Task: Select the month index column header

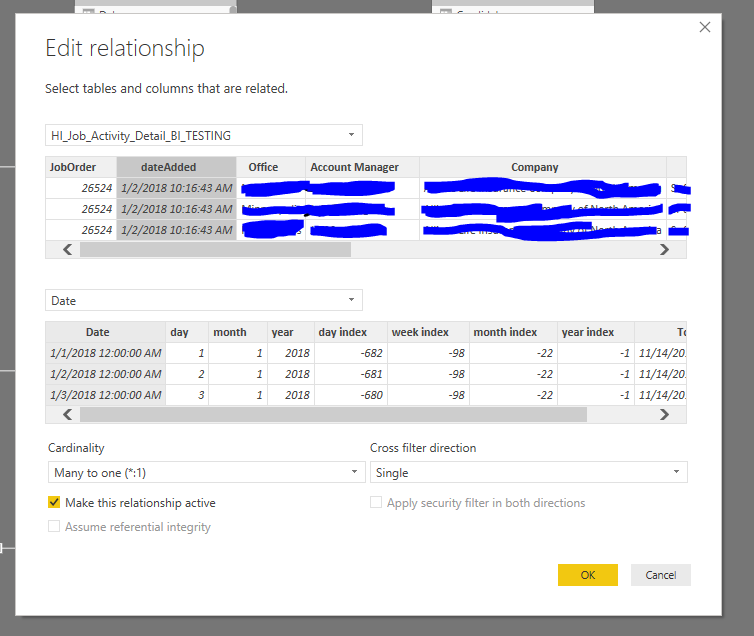Action: coord(514,332)
